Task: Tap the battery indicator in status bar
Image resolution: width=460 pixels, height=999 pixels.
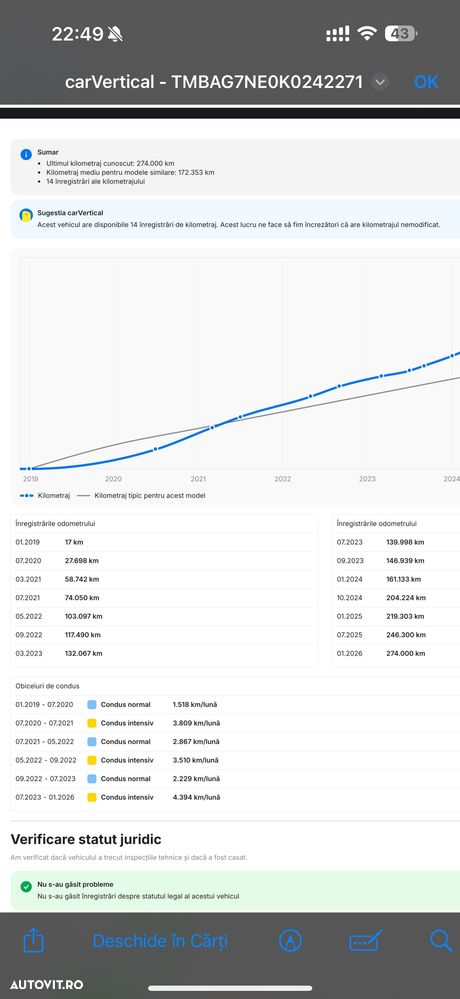Action: [400, 33]
